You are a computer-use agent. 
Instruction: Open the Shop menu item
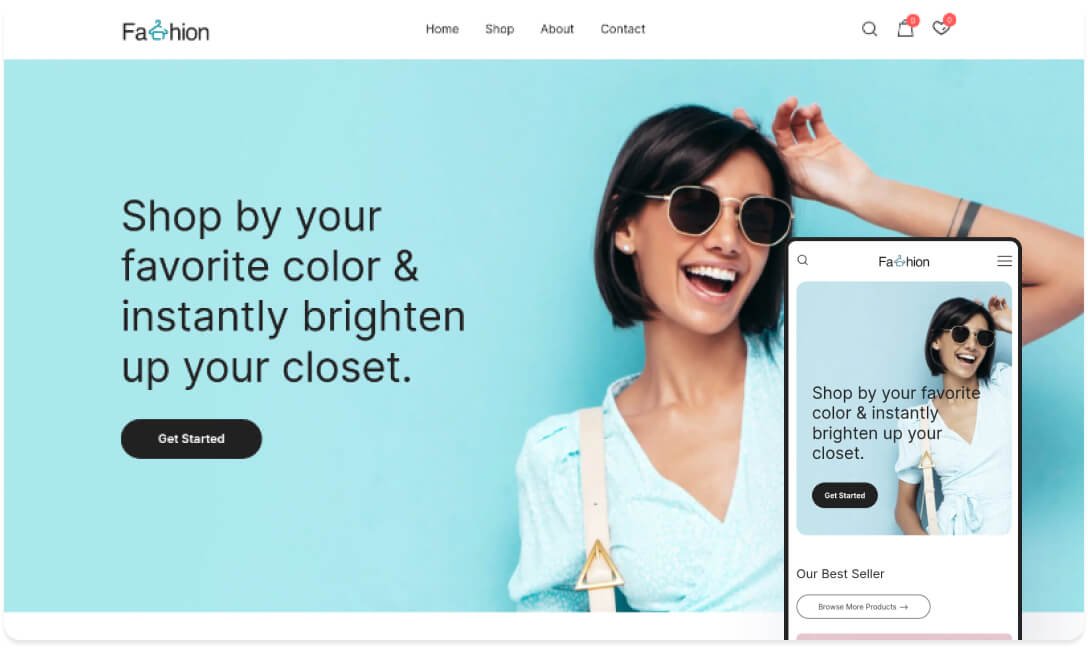[500, 29]
